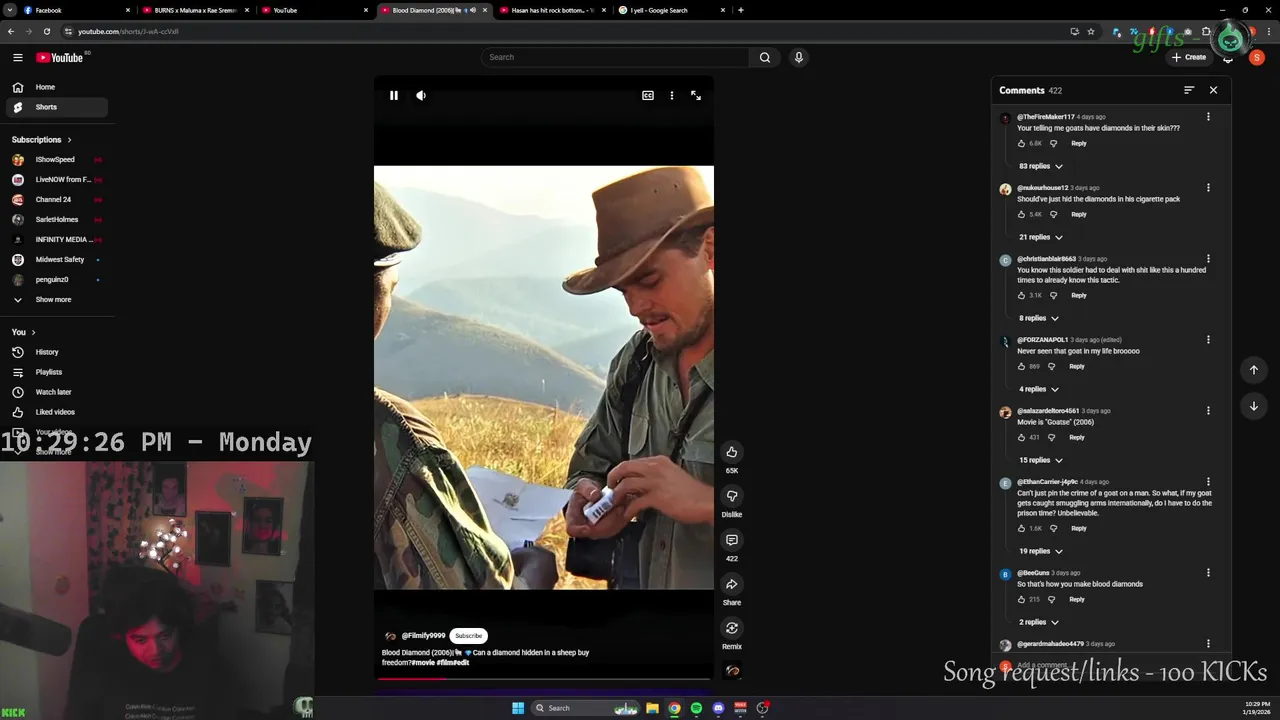Expand 8 replies under christianblair8663 comment
Viewport: 1280px width, 720px height.
pyautogui.click(x=1038, y=318)
